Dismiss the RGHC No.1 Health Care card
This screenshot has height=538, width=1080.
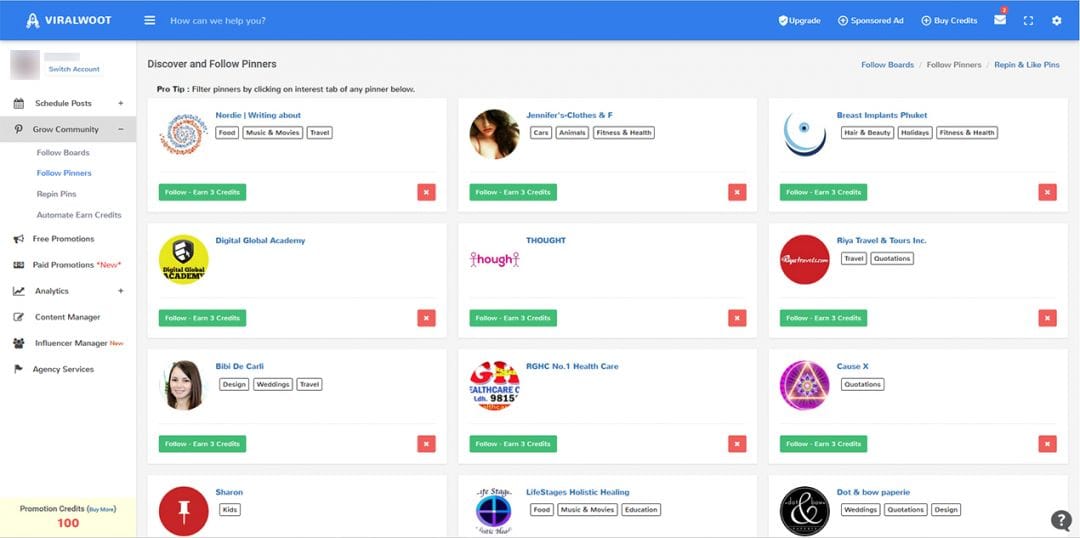(737, 444)
